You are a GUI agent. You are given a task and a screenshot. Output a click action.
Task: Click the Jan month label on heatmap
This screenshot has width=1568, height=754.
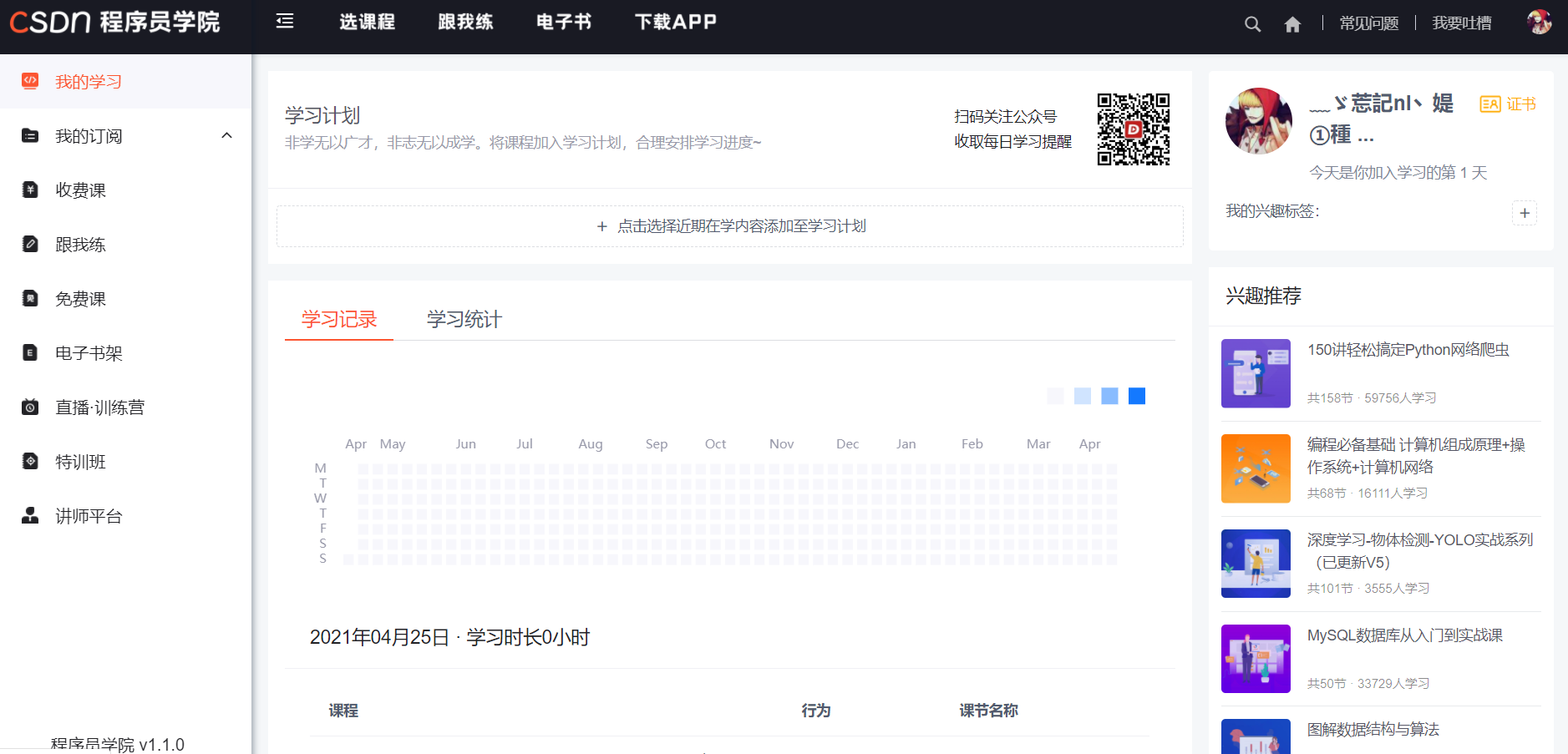906,444
